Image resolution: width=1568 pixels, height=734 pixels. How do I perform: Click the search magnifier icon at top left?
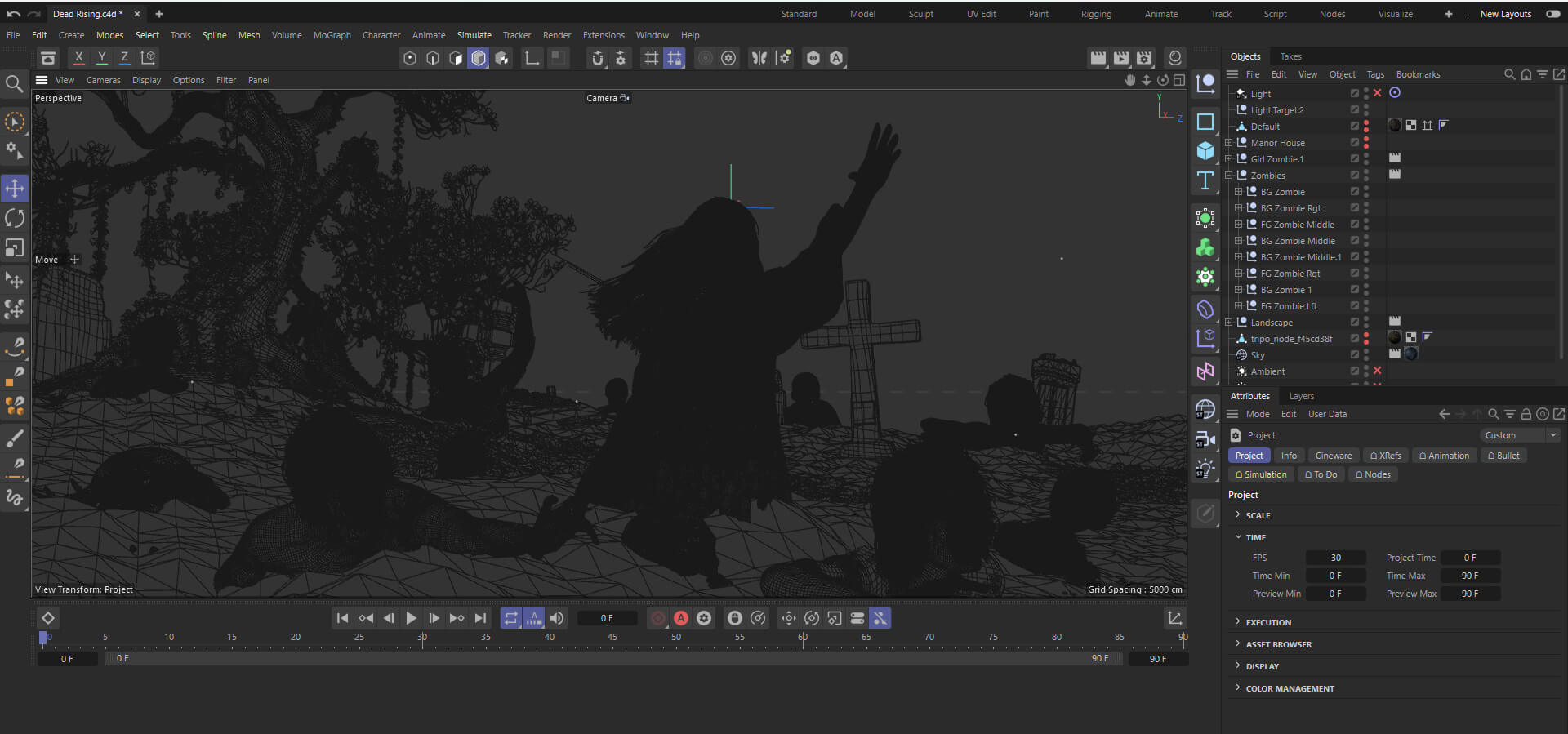tap(14, 83)
